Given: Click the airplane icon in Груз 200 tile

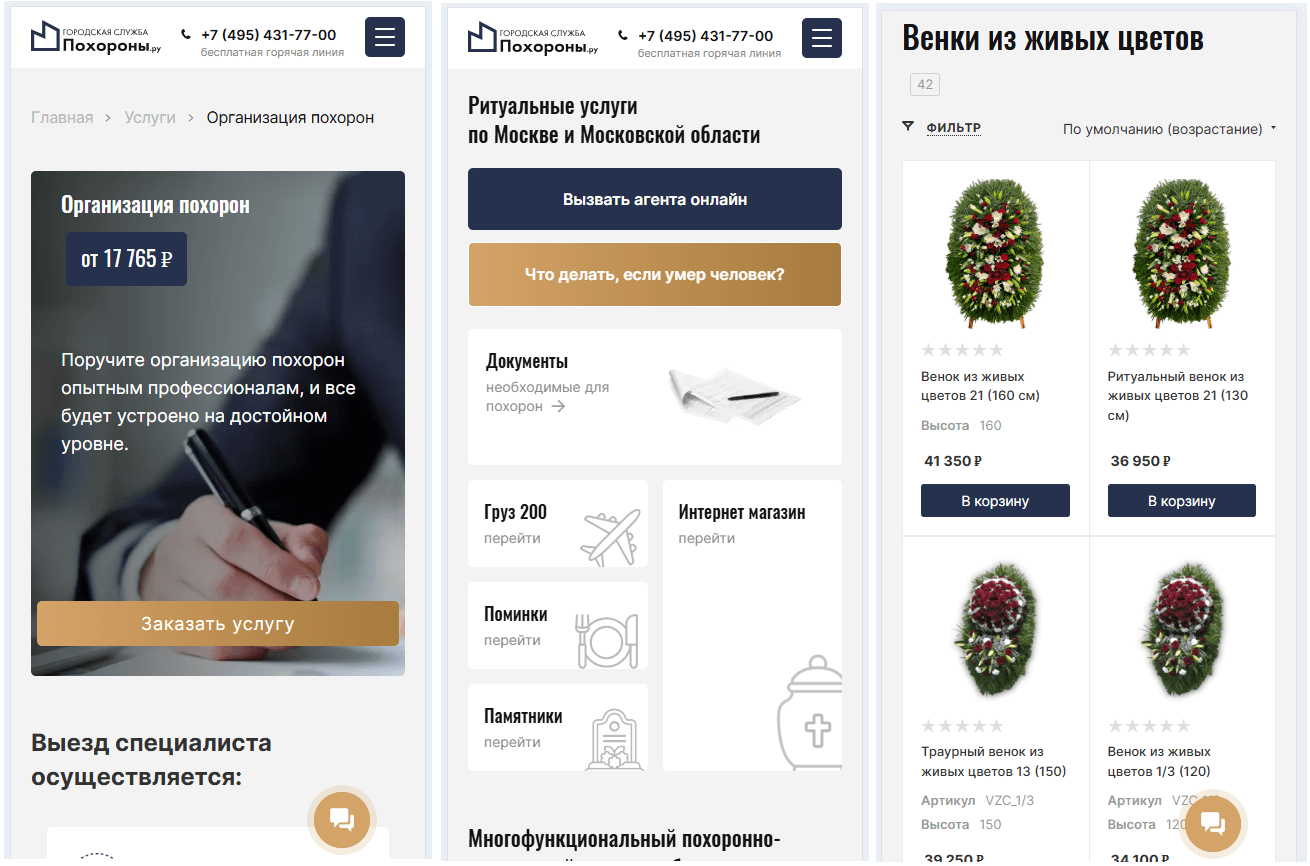Looking at the screenshot, I should point(610,537).
